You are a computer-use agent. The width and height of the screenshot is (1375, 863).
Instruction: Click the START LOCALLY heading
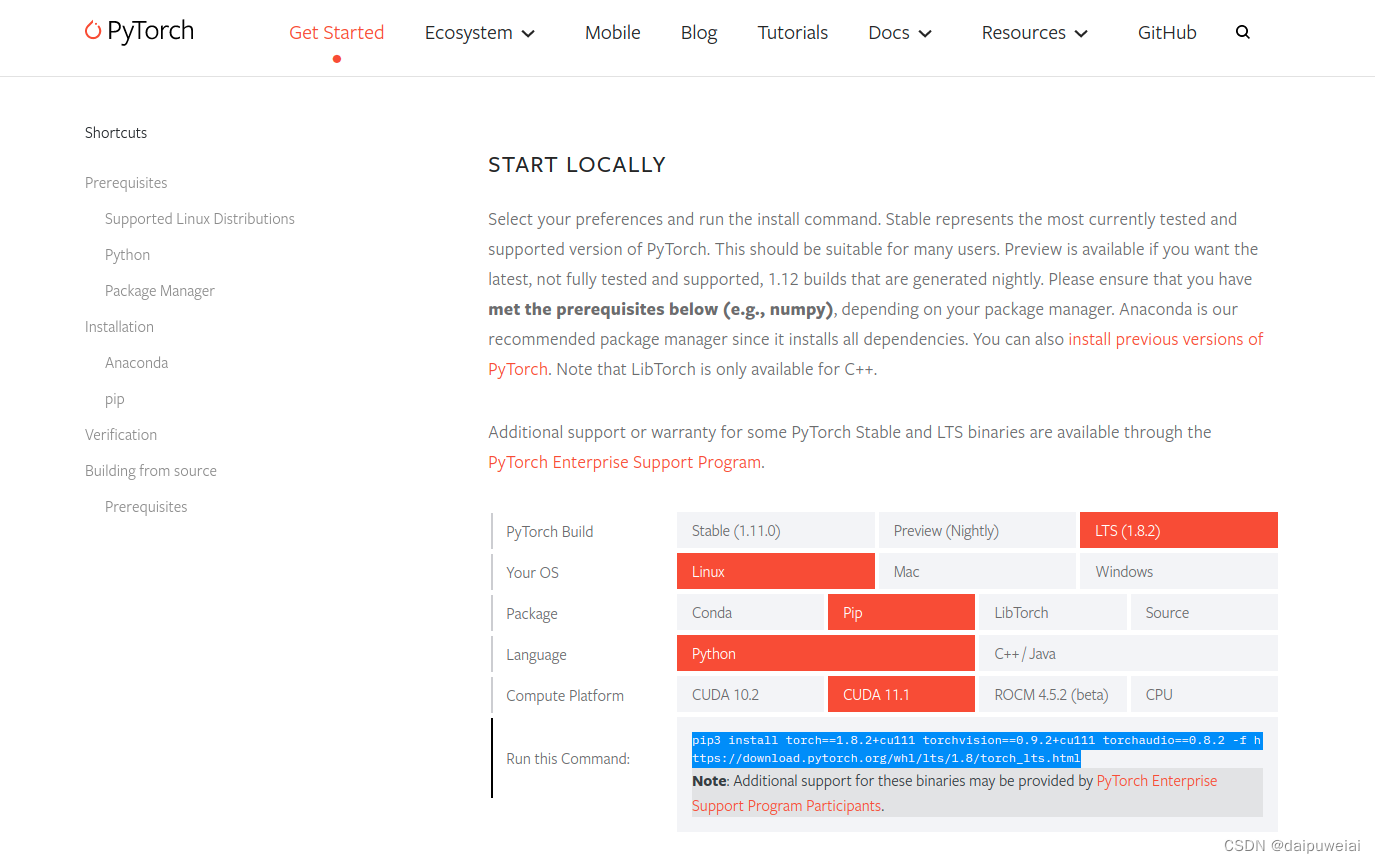pos(577,165)
